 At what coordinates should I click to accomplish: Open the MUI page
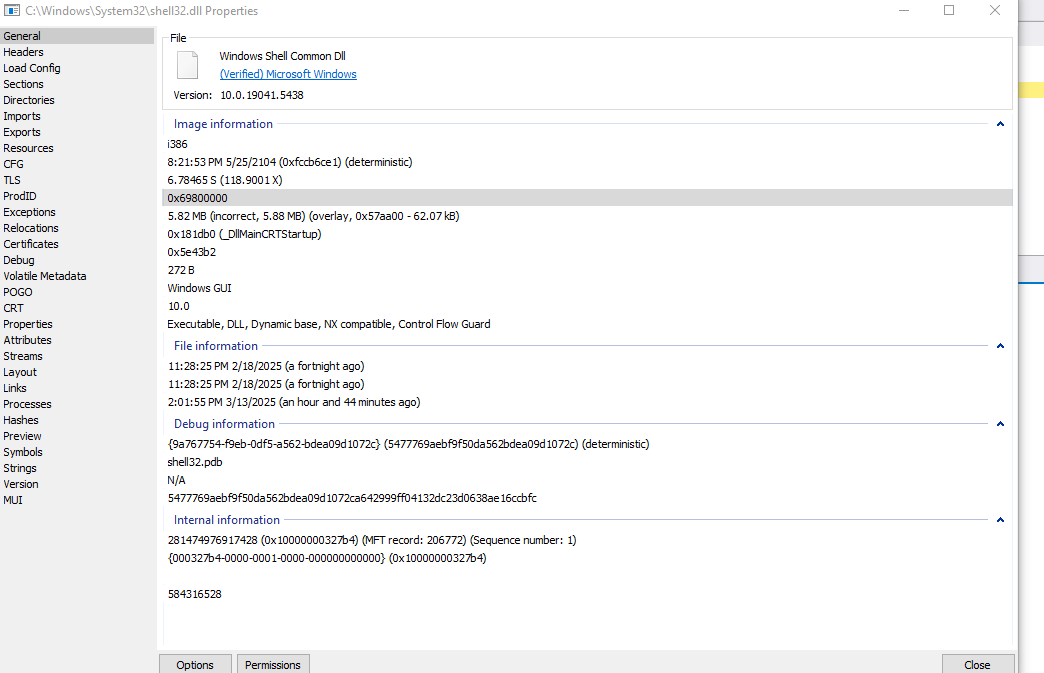[x=77, y=499]
